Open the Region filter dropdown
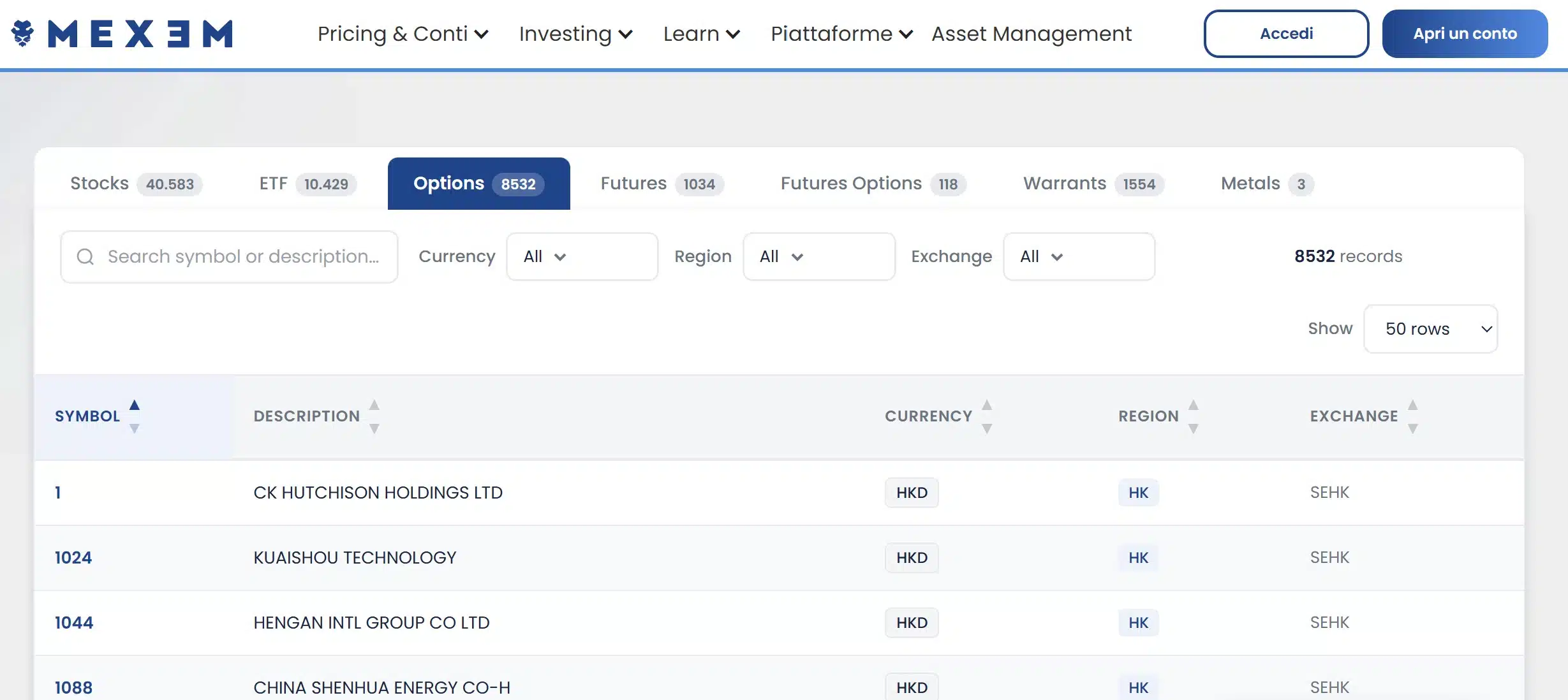 coord(818,256)
